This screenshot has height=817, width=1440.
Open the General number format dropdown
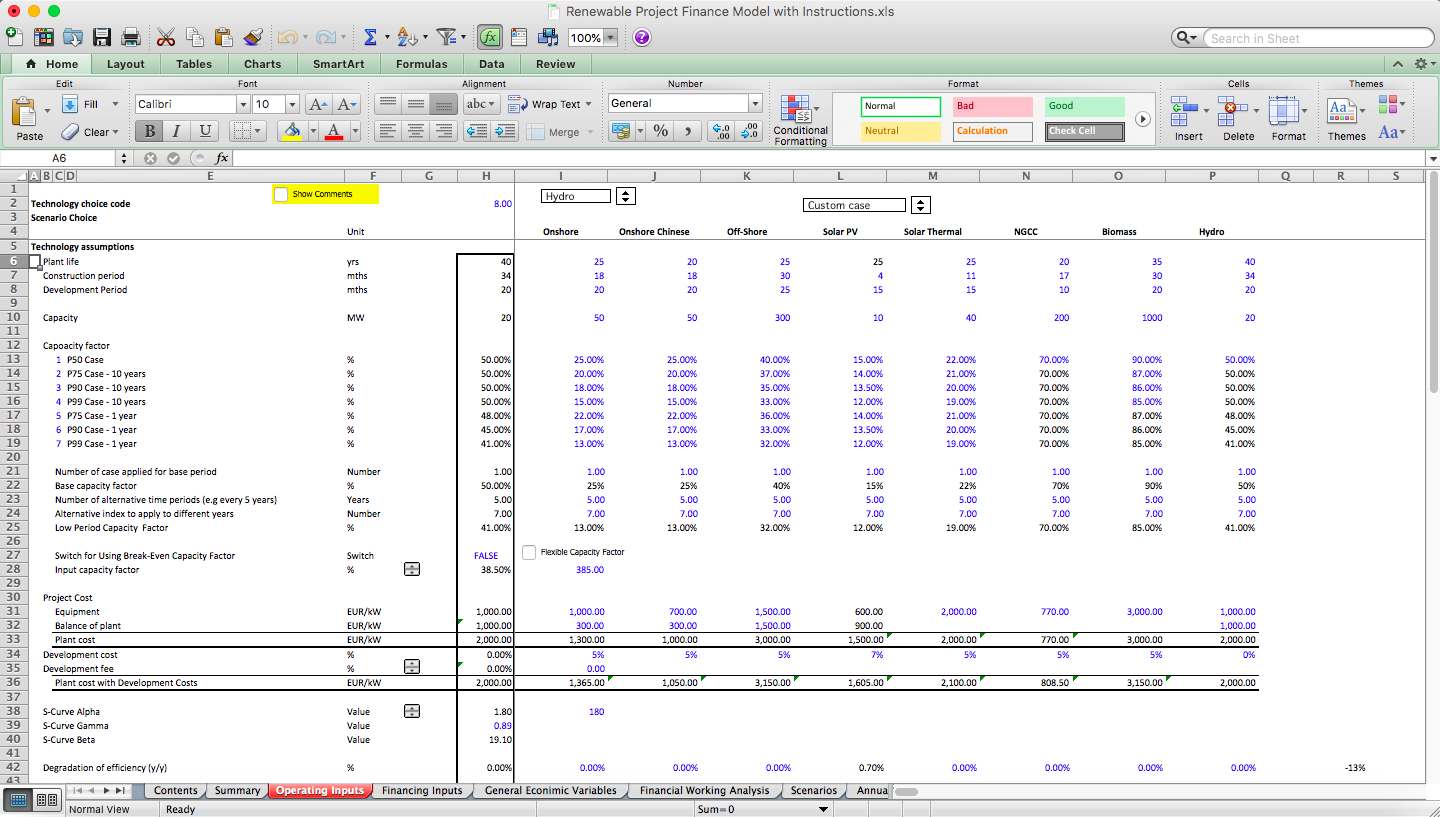755,103
